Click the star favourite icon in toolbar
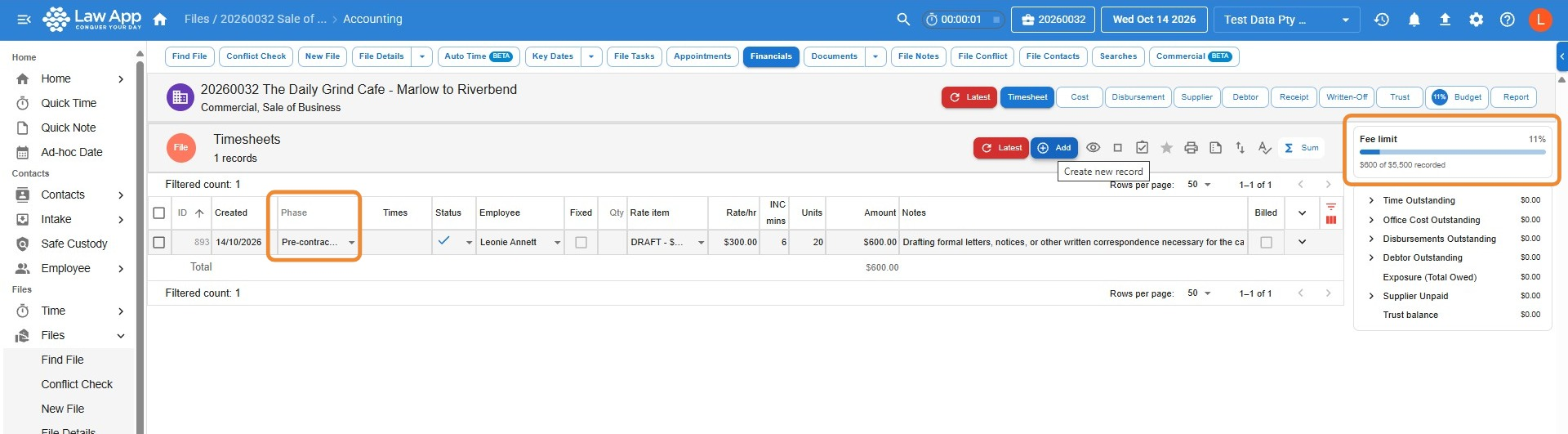 [1166, 148]
